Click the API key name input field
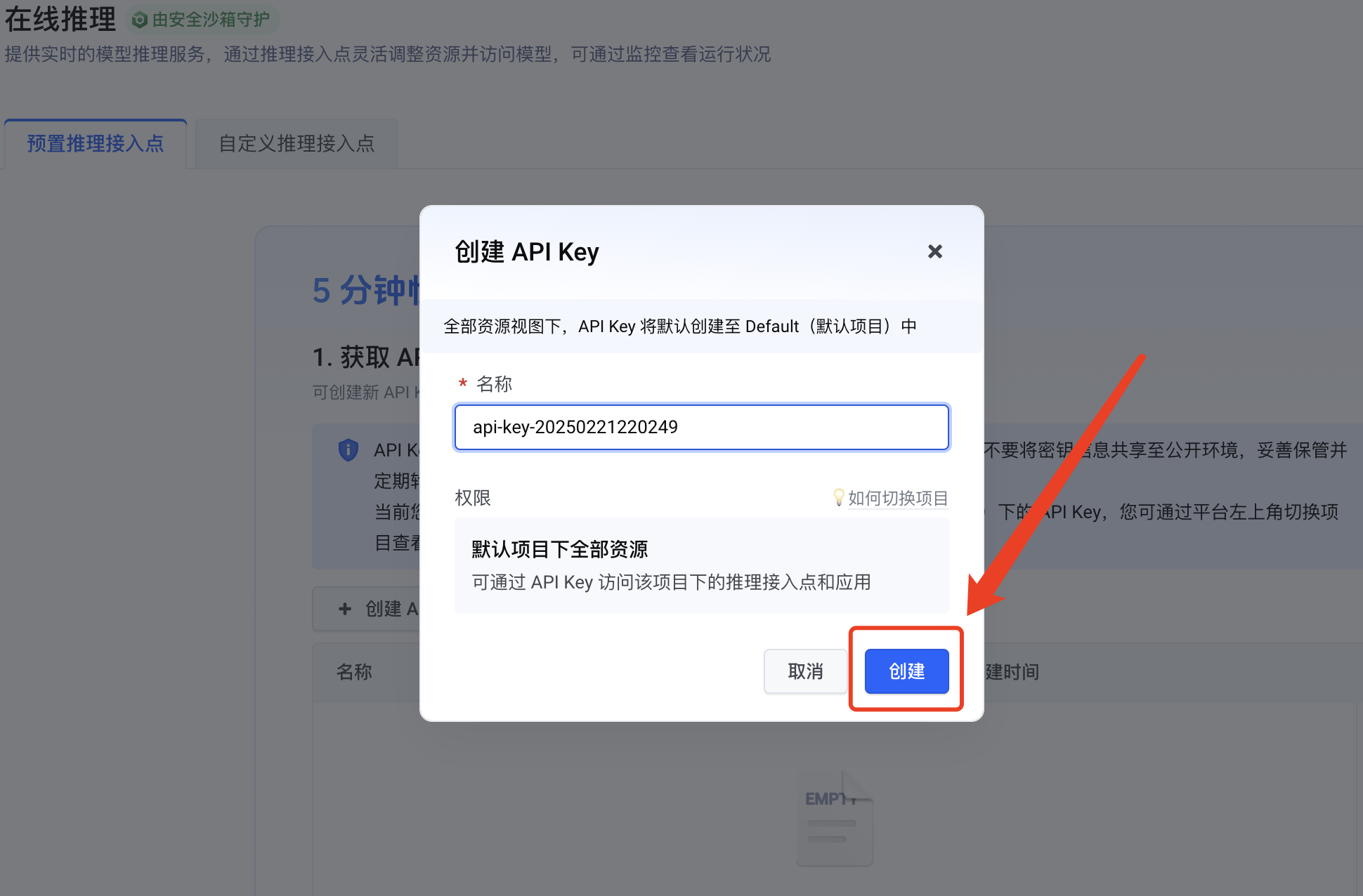1363x896 pixels. pyautogui.click(x=701, y=427)
